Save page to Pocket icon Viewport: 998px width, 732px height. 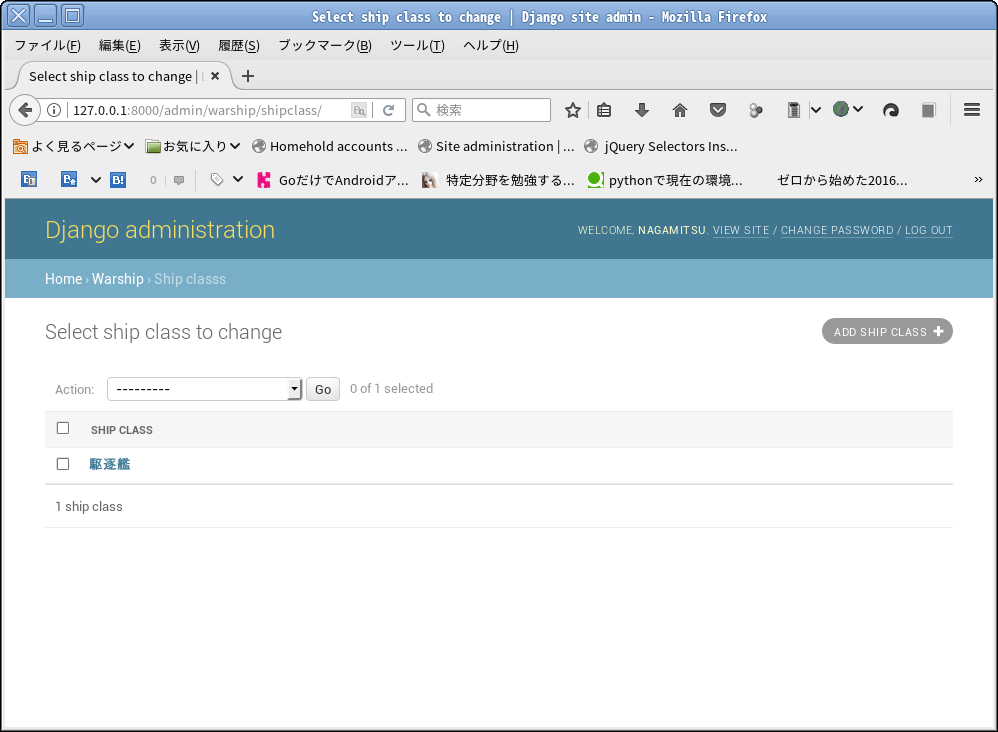[718, 110]
